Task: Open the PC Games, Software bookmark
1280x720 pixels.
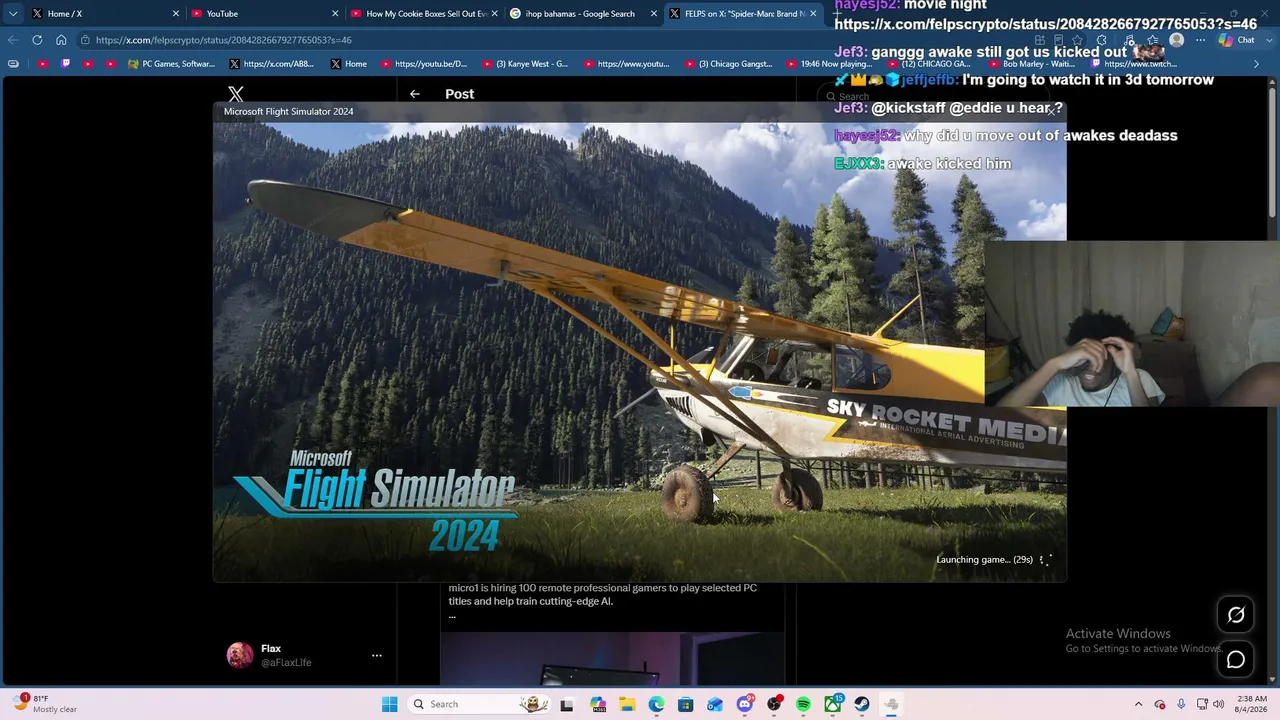Action: 172,64
